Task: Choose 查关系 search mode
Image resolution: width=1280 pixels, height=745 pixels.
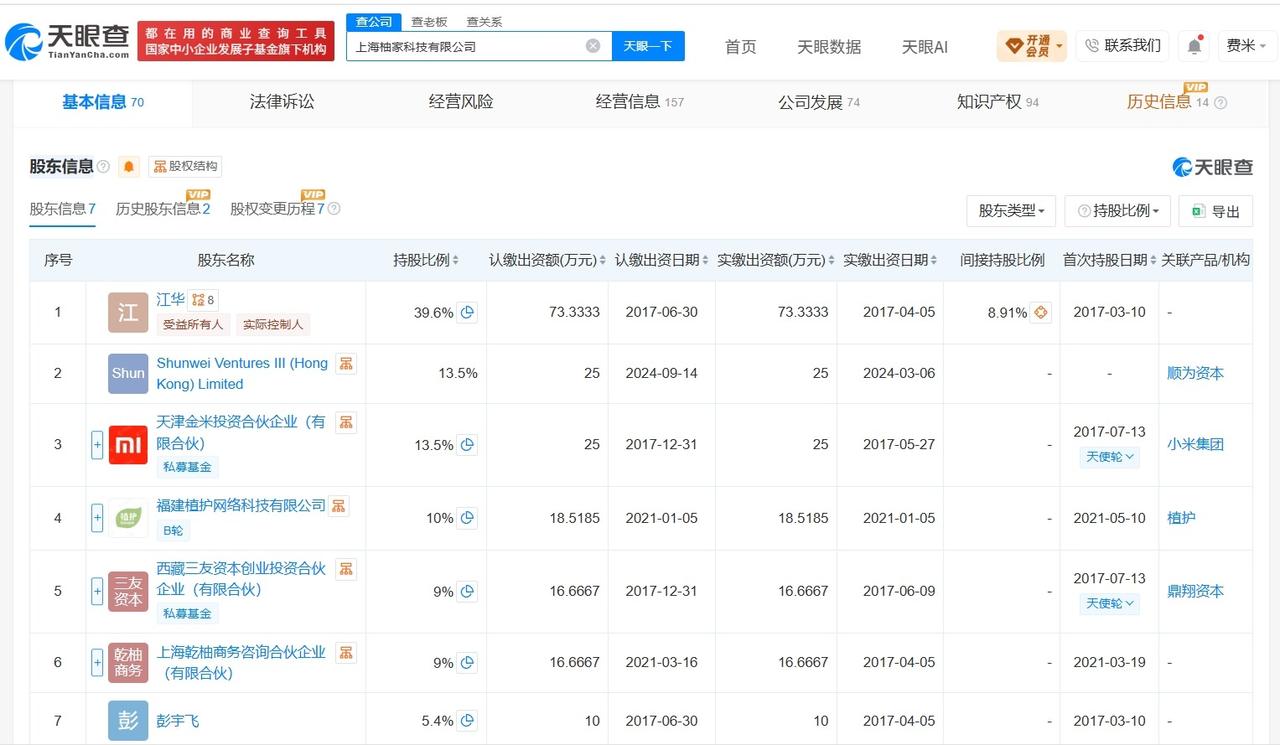Action: pos(484,21)
